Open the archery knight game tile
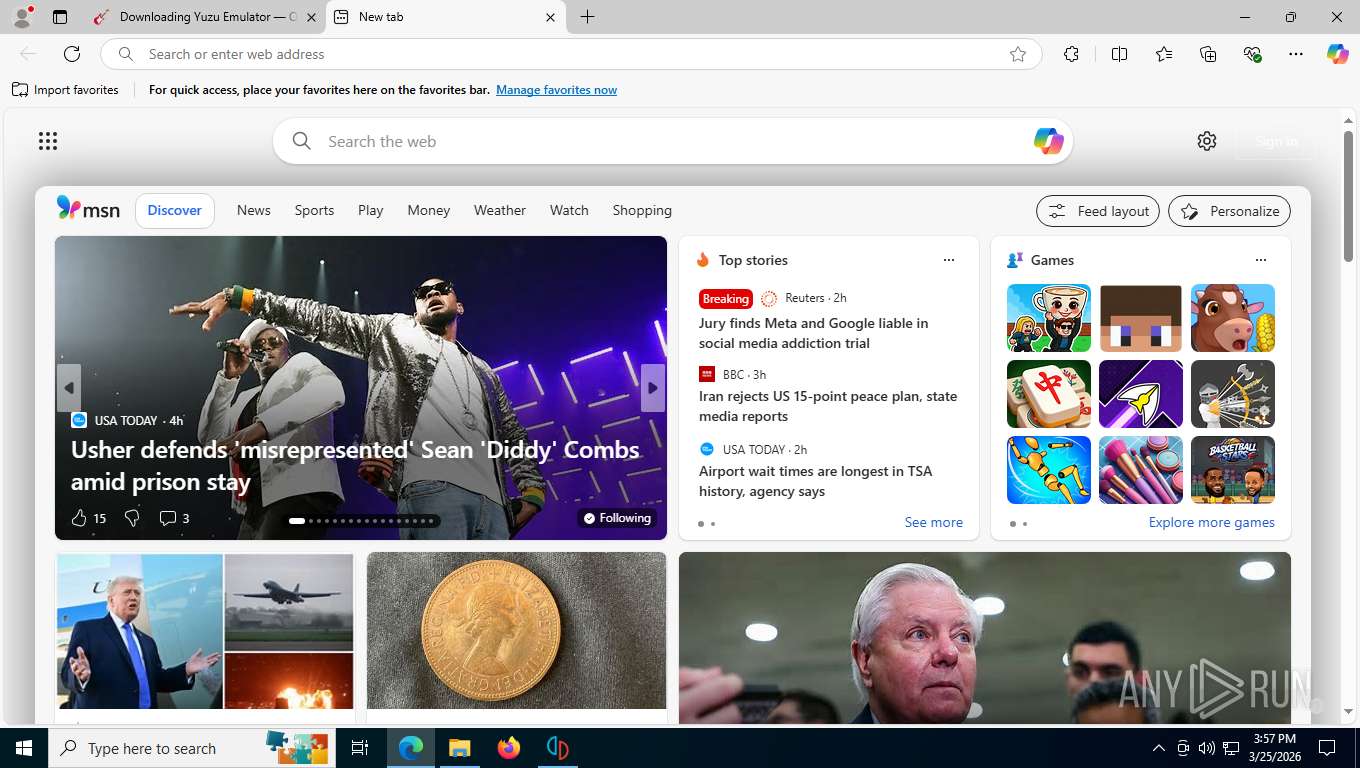Viewport: 1360px width, 768px height. point(1233,394)
